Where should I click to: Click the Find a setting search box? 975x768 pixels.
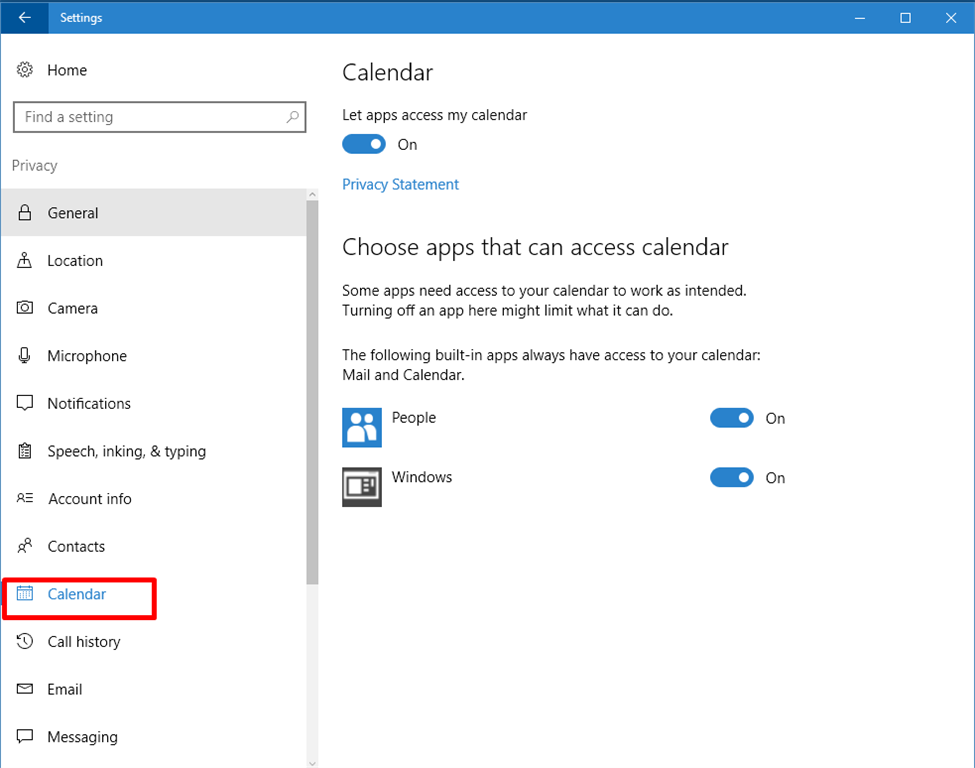(x=150, y=117)
